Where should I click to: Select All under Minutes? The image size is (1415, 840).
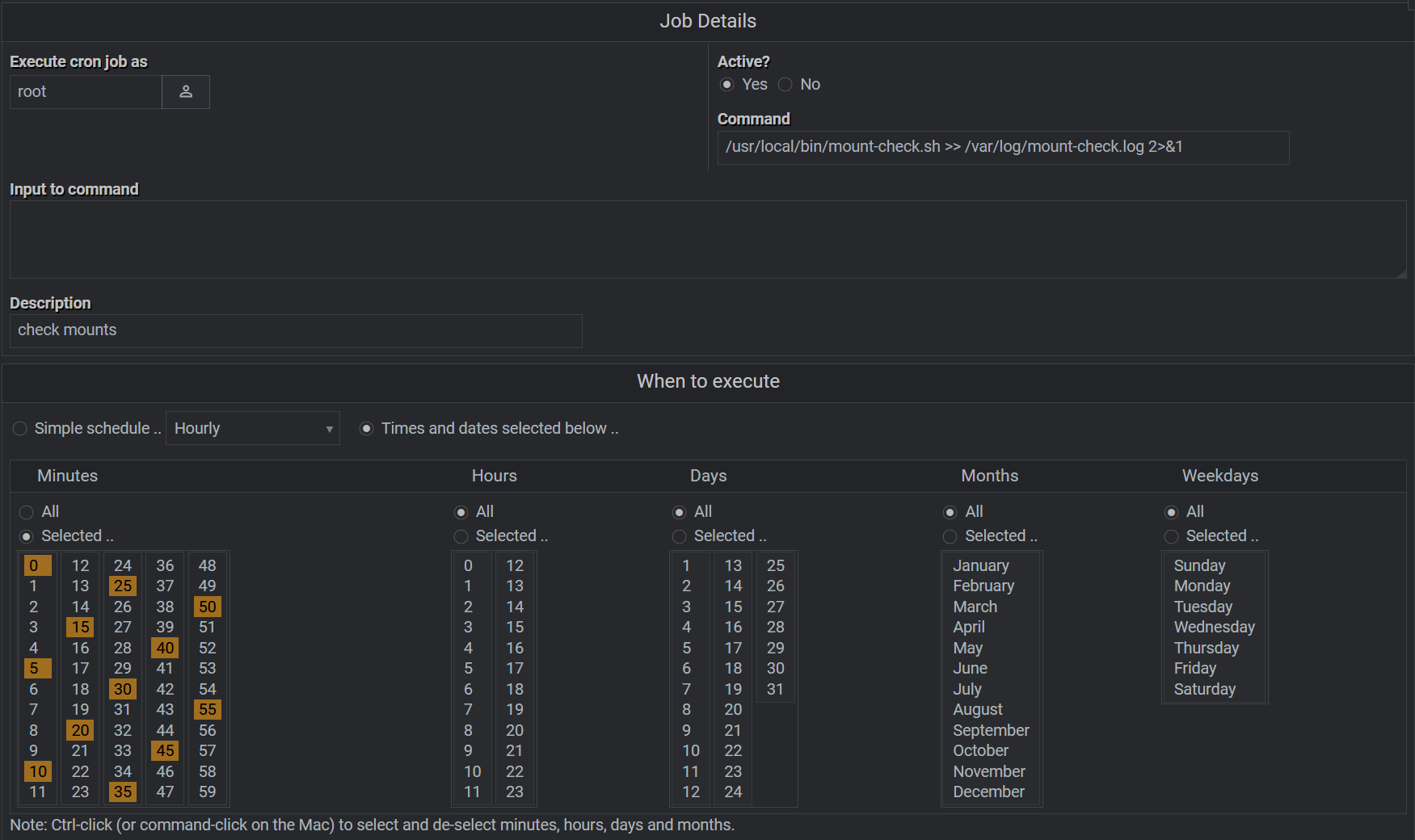27,512
